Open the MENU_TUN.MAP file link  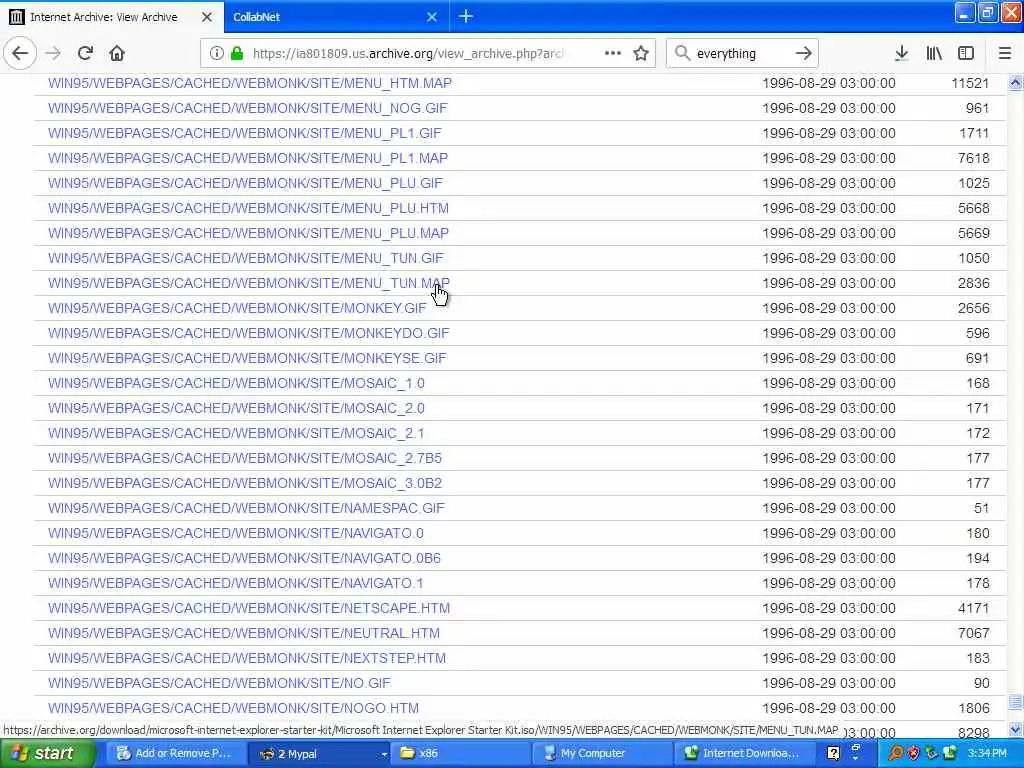[x=249, y=283]
